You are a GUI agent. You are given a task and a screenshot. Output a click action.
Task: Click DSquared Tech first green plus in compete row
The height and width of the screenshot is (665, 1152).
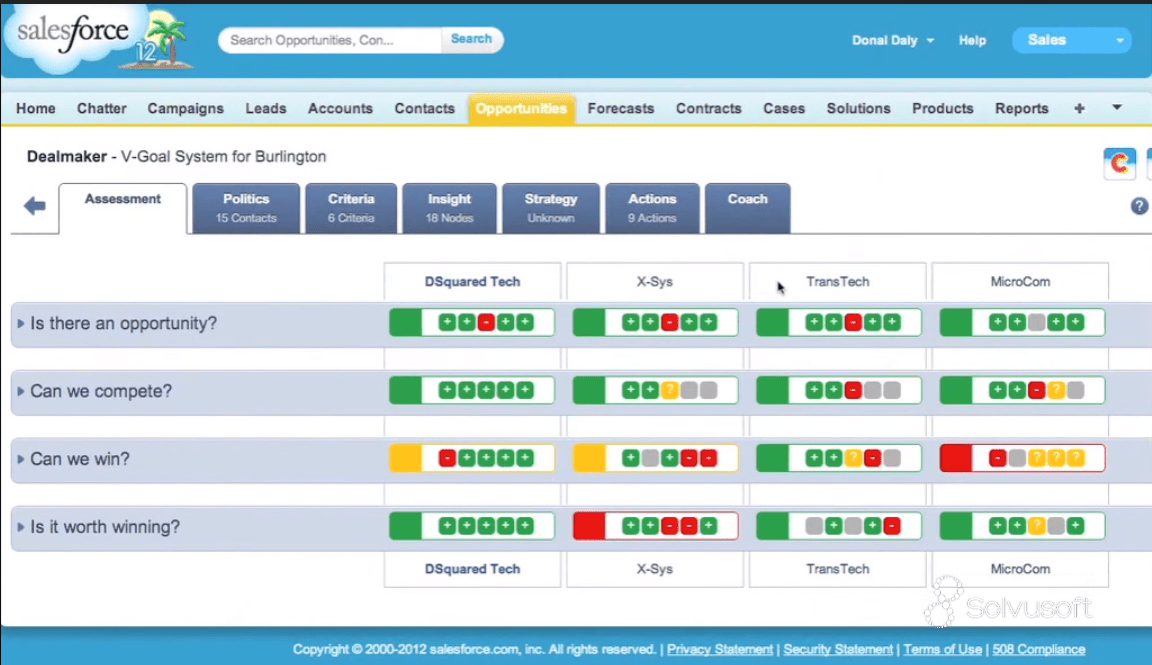447,390
